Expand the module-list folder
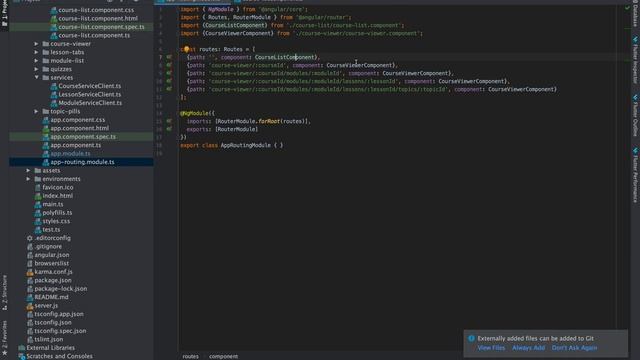 36,60
